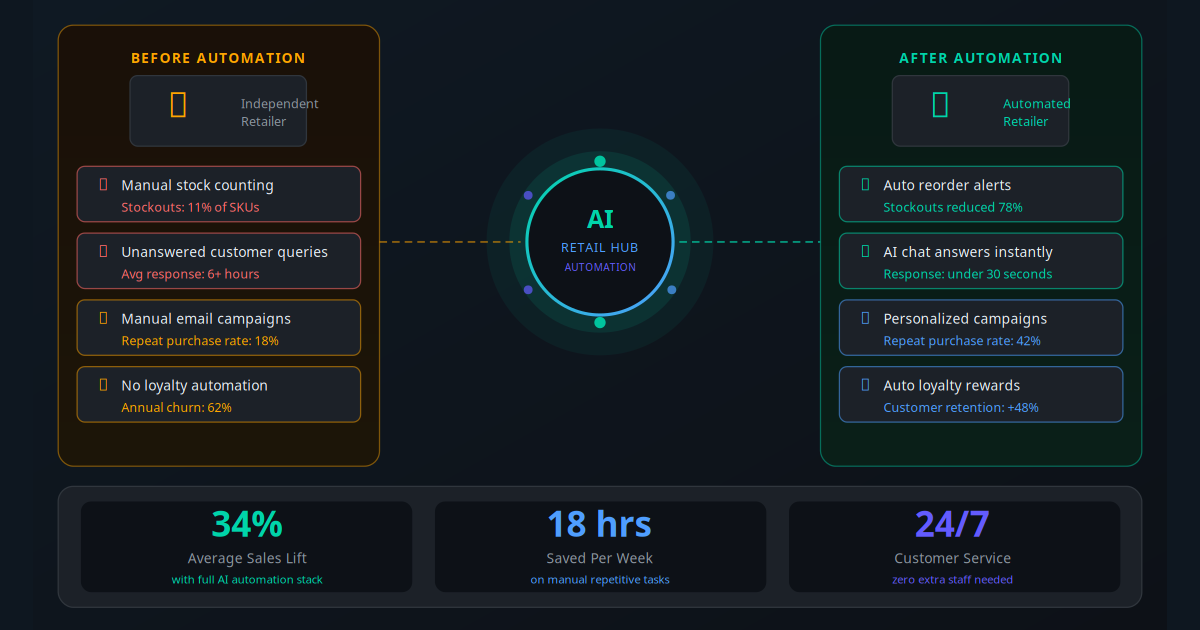Click text Customer retention: +48%
1200x630 pixels.
pyautogui.click(x=961, y=408)
